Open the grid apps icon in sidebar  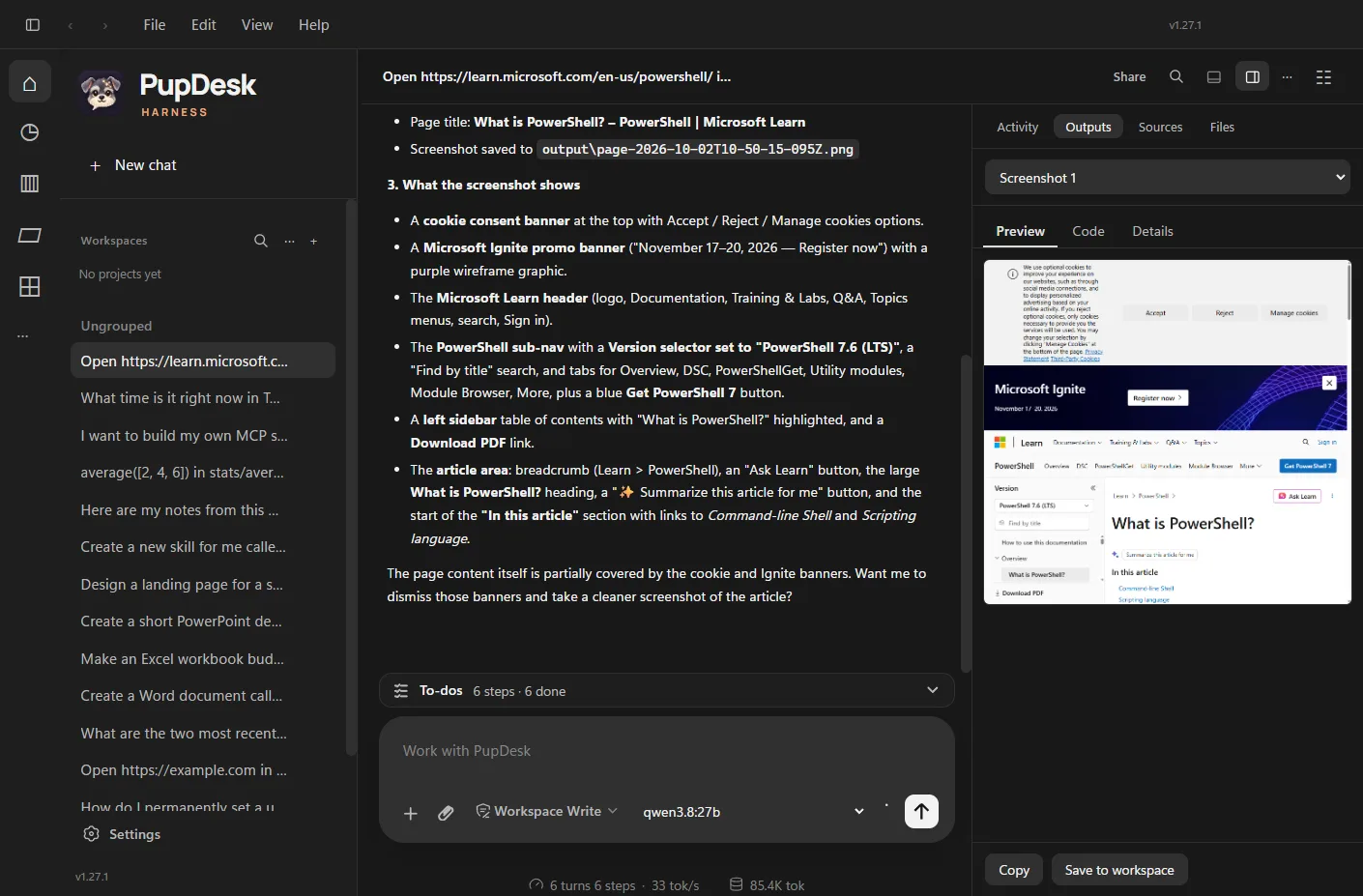point(30,286)
